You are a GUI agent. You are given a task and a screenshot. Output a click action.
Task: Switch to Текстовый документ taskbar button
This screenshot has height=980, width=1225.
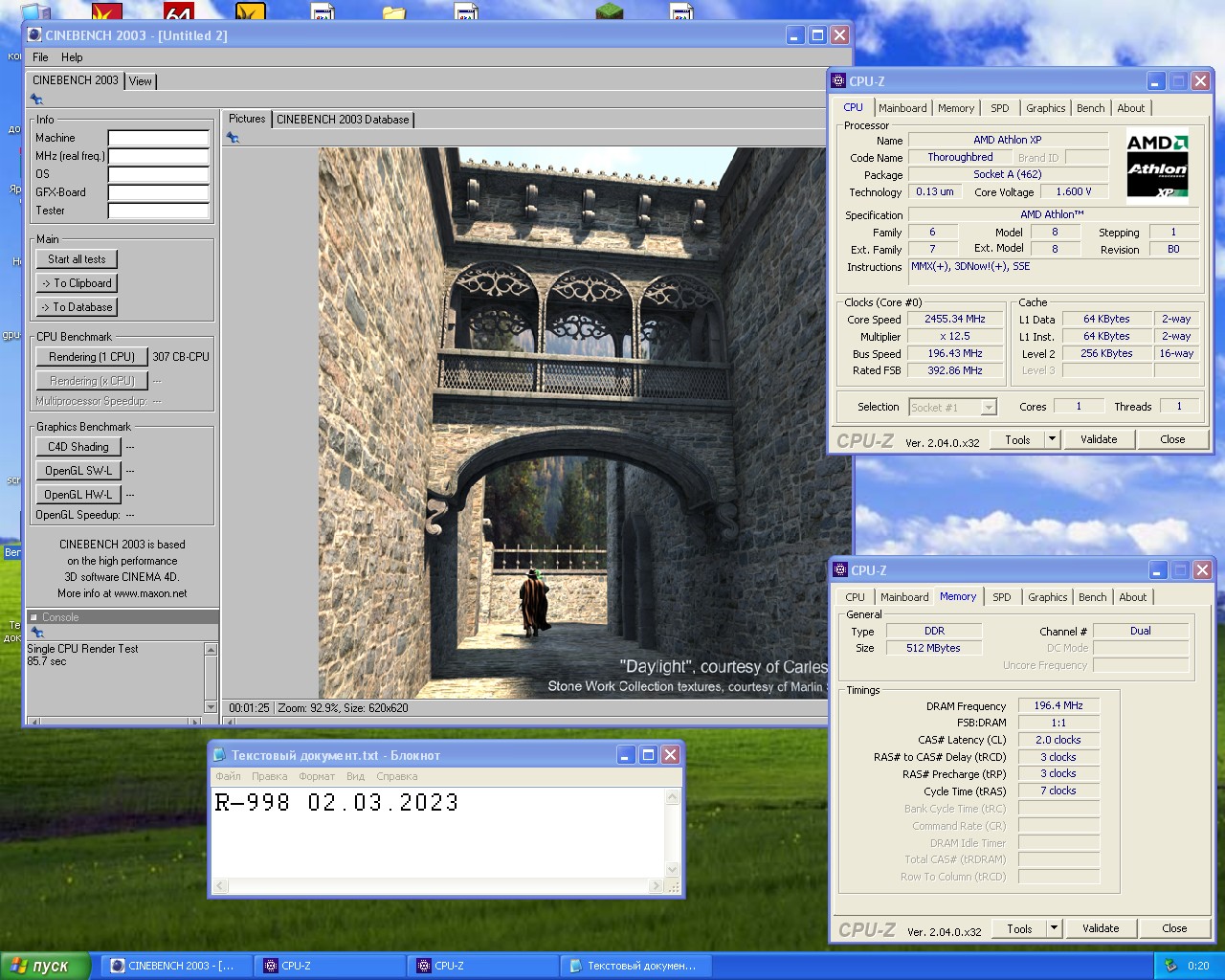(635, 966)
